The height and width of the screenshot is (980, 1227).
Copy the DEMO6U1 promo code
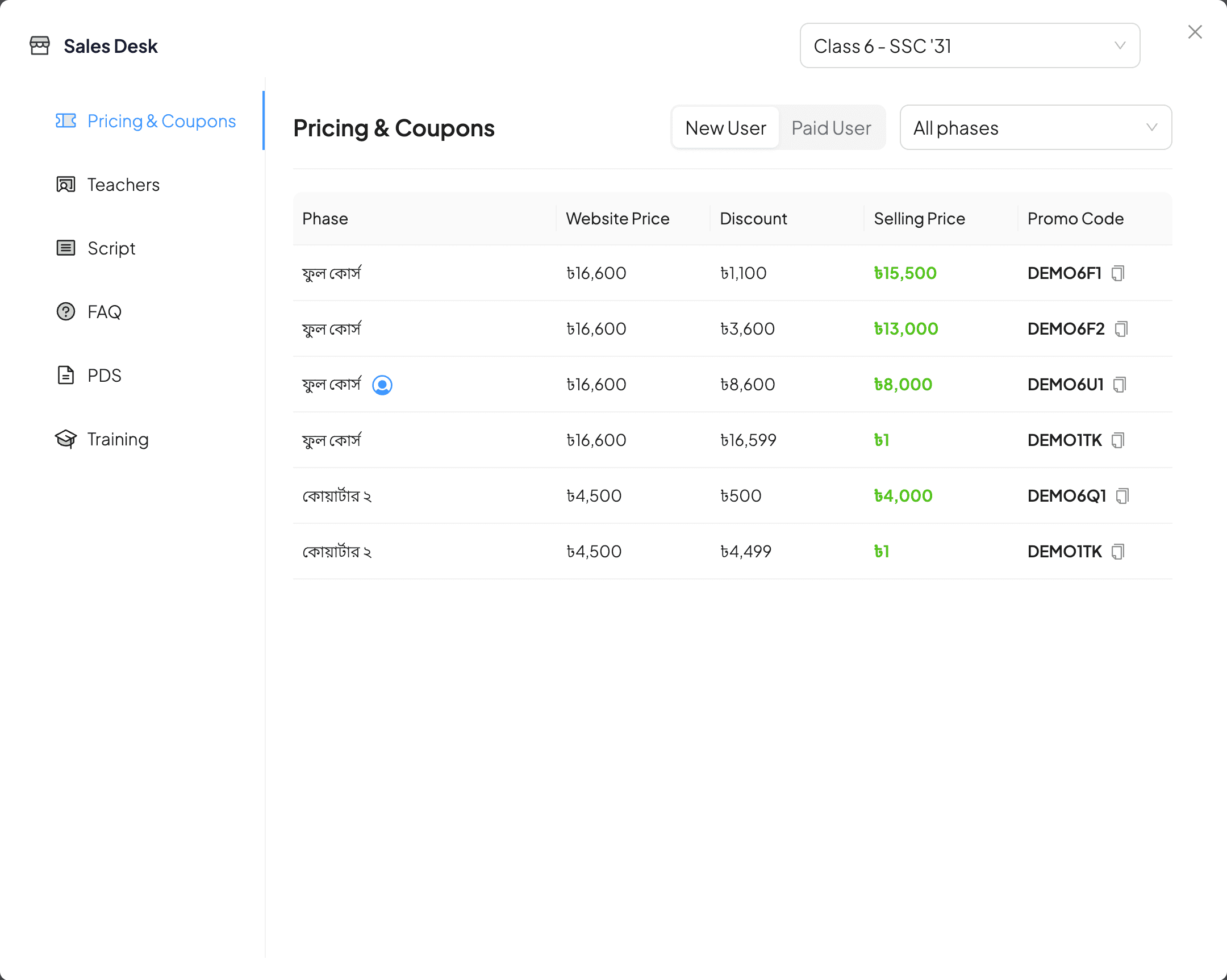coord(1120,385)
